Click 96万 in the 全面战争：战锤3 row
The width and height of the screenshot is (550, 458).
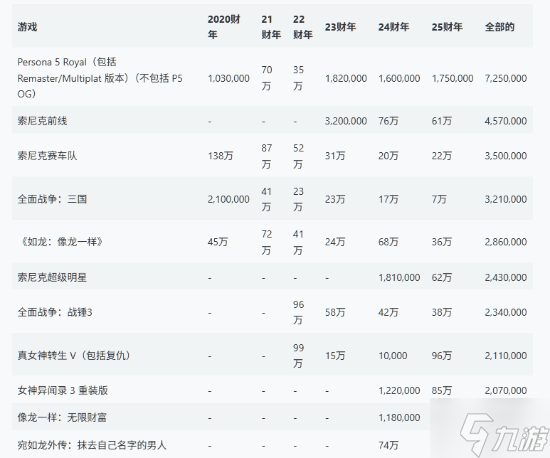point(298,312)
